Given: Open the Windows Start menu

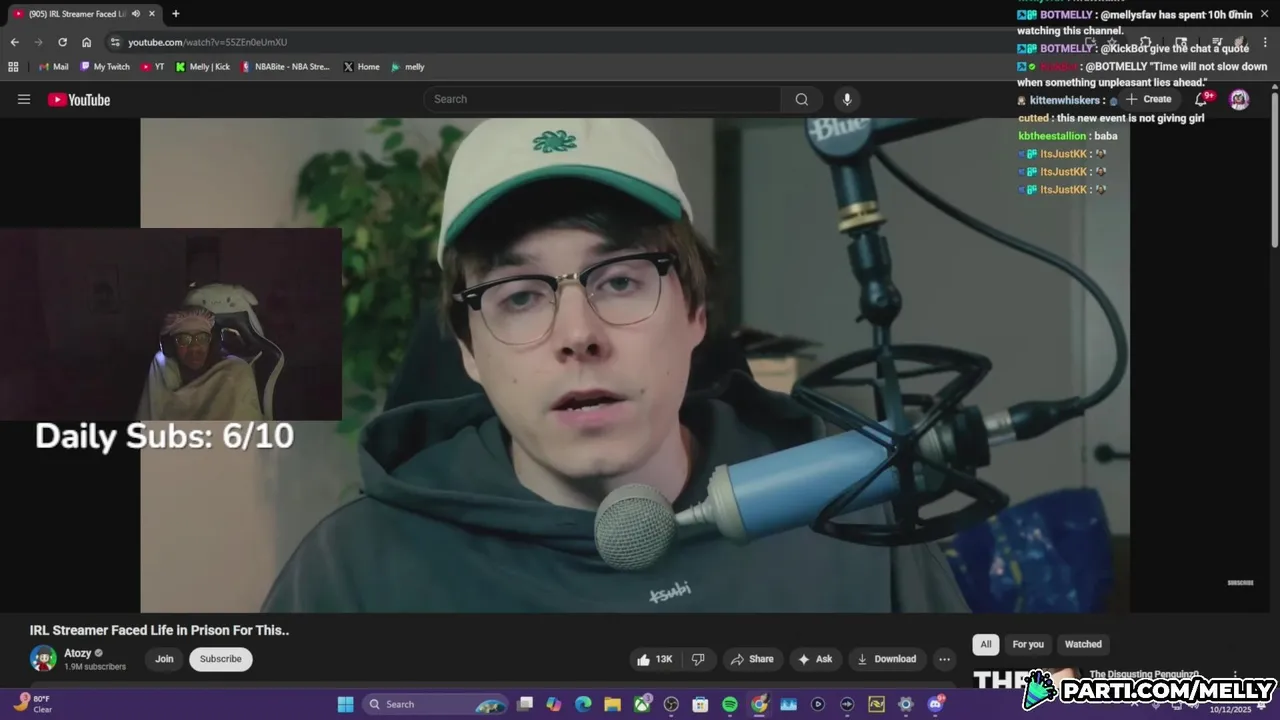Looking at the screenshot, I should [x=345, y=704].
